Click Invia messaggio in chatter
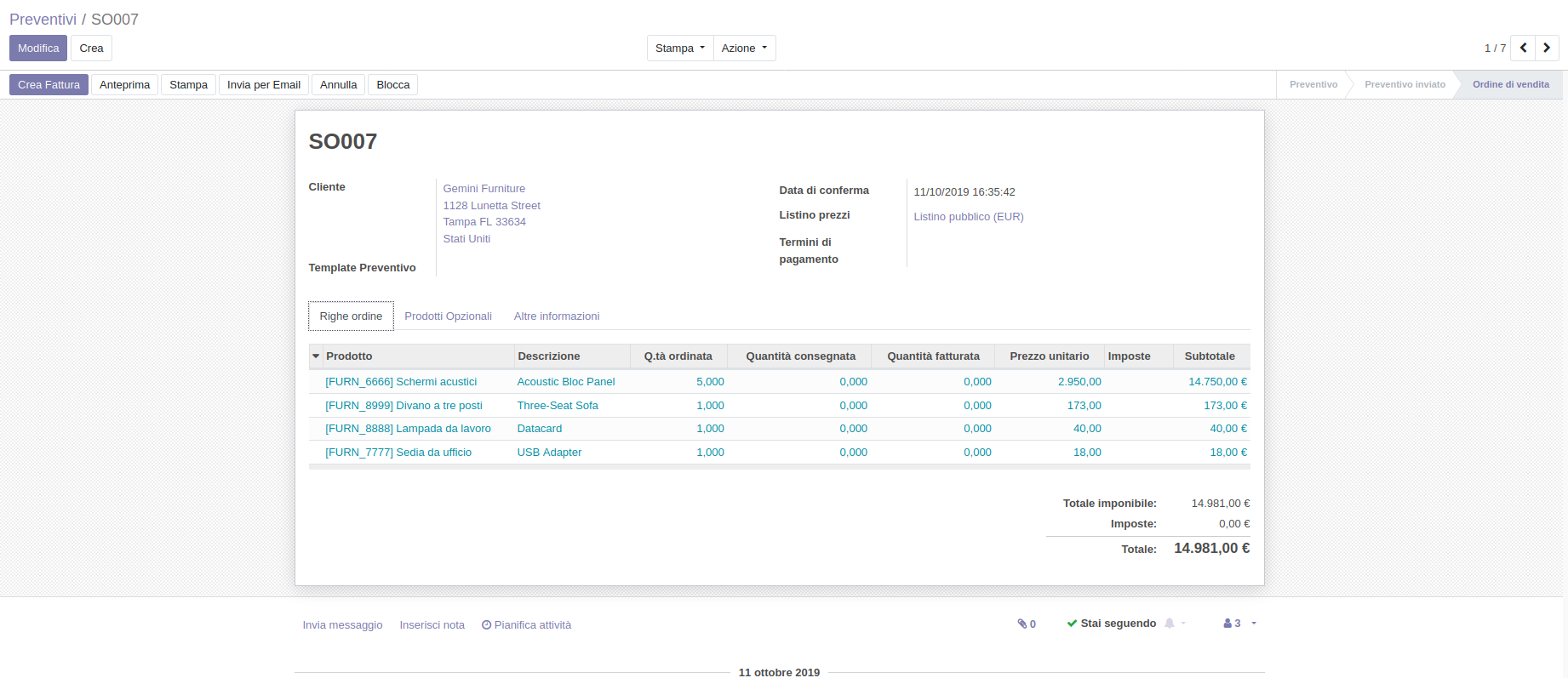This screenshot has height=678, width=1568. click(342, 625)
